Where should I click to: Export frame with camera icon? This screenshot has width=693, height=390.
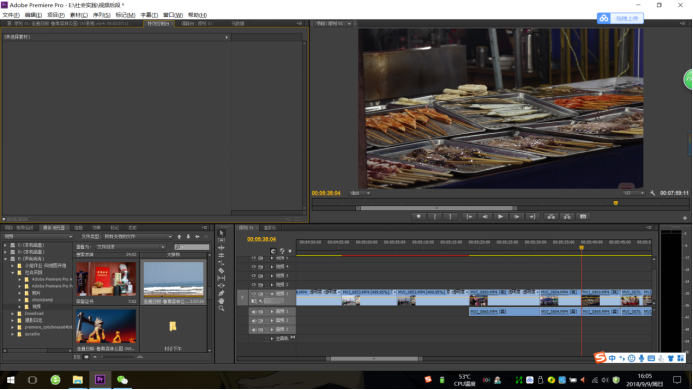click(x=583, y=217)
